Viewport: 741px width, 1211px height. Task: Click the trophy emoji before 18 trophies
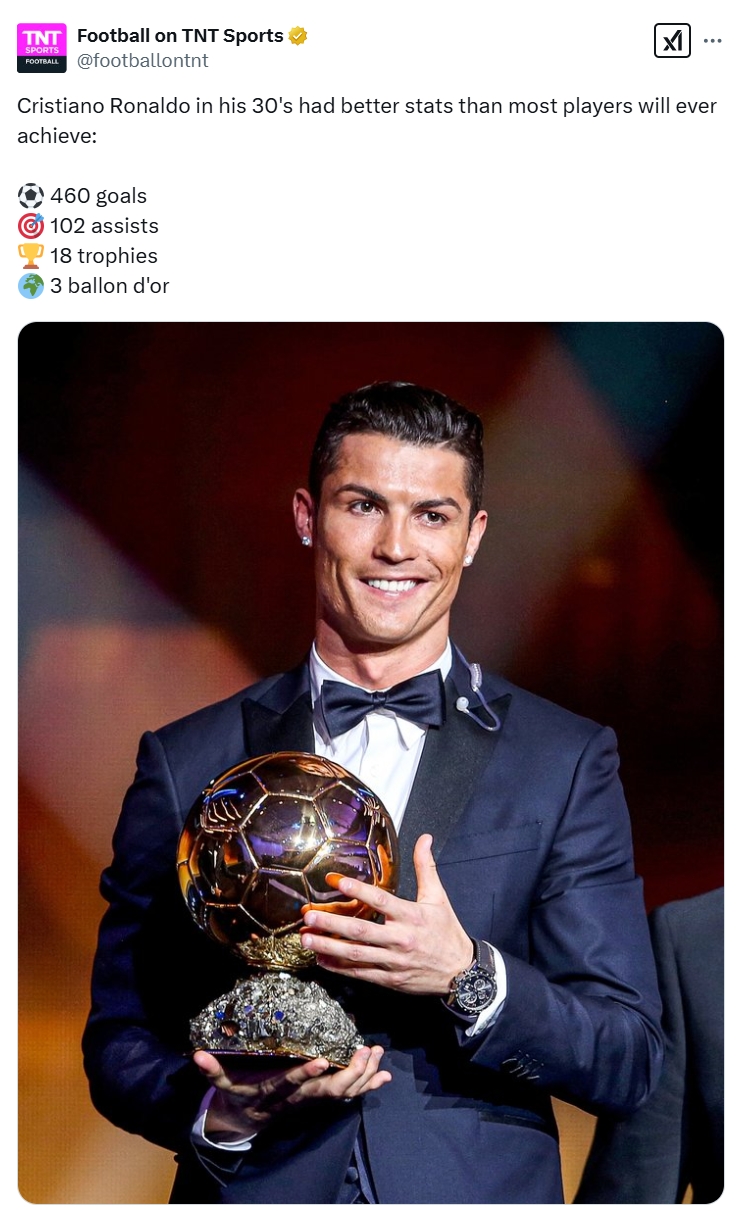(31, 256)
